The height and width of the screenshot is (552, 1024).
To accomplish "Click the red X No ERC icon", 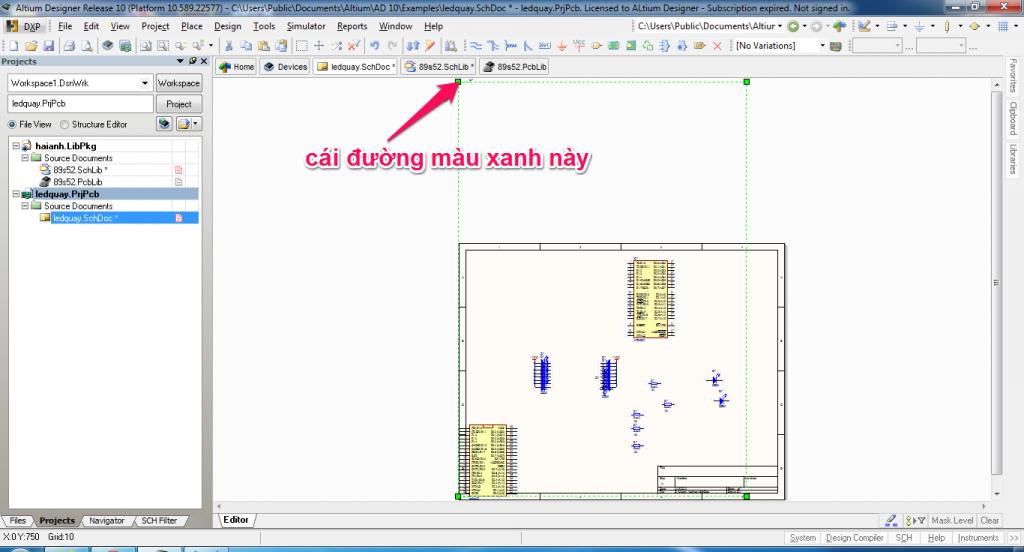I will (x=717, y=46).
